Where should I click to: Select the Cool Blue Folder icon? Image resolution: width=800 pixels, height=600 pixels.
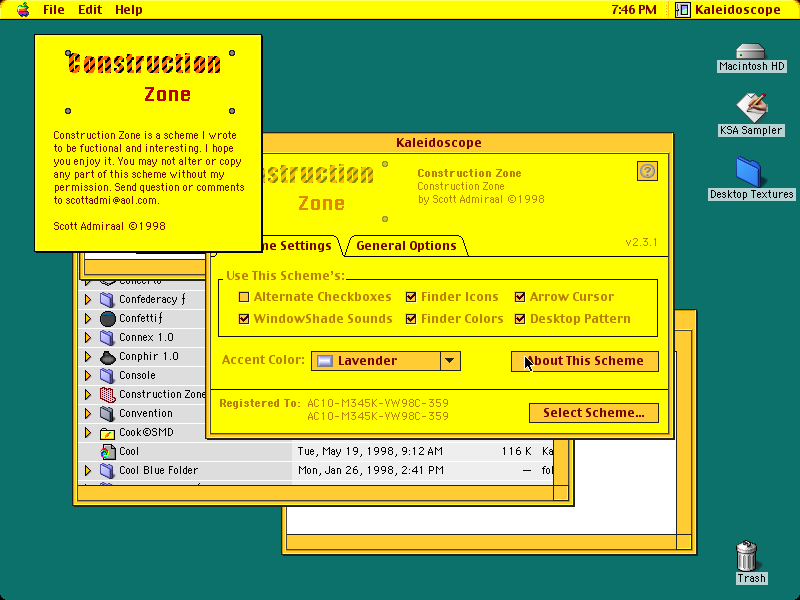click(x=107, y=470)
